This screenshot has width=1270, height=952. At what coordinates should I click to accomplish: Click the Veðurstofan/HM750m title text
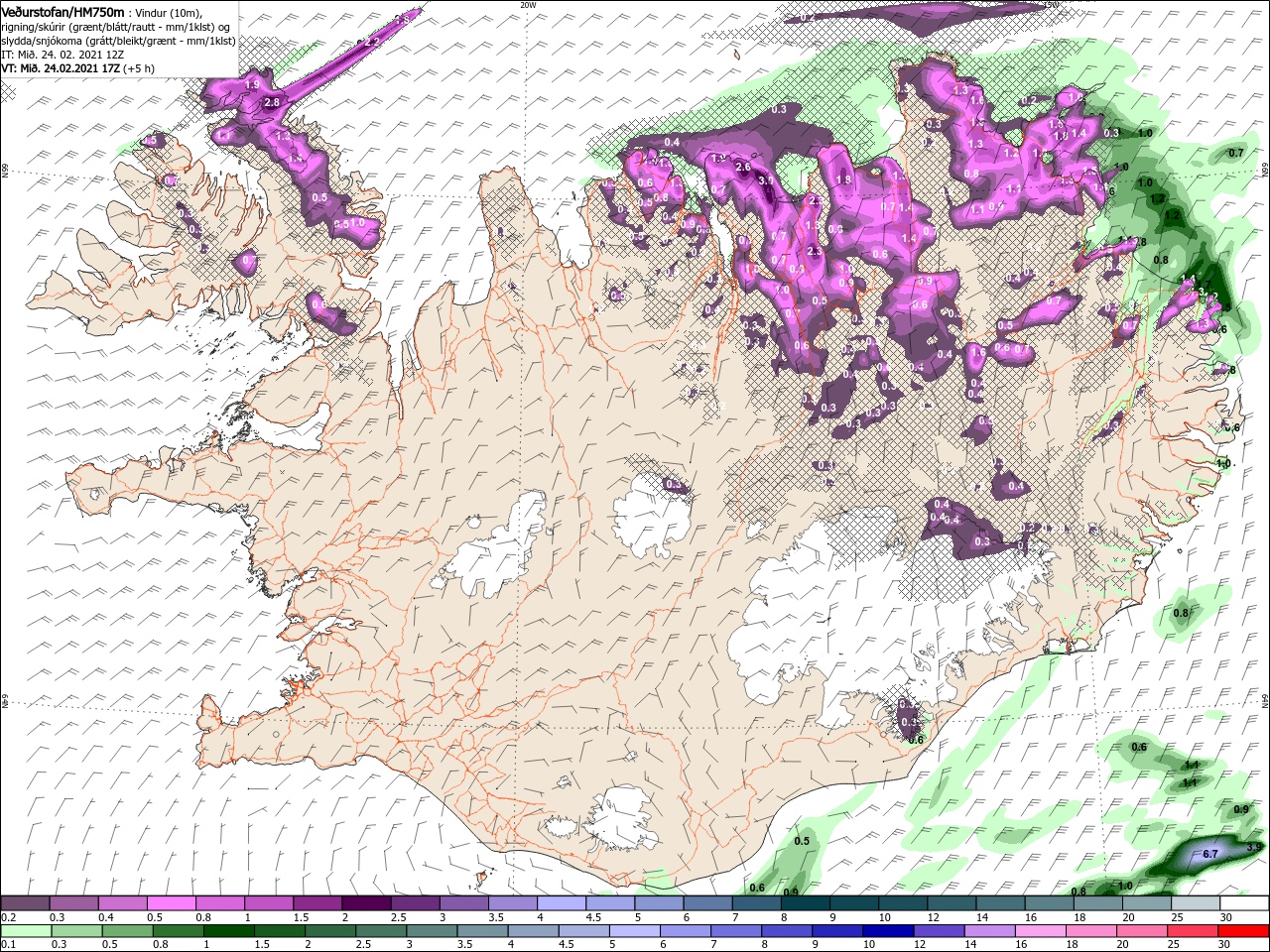[x=63, y=12]
